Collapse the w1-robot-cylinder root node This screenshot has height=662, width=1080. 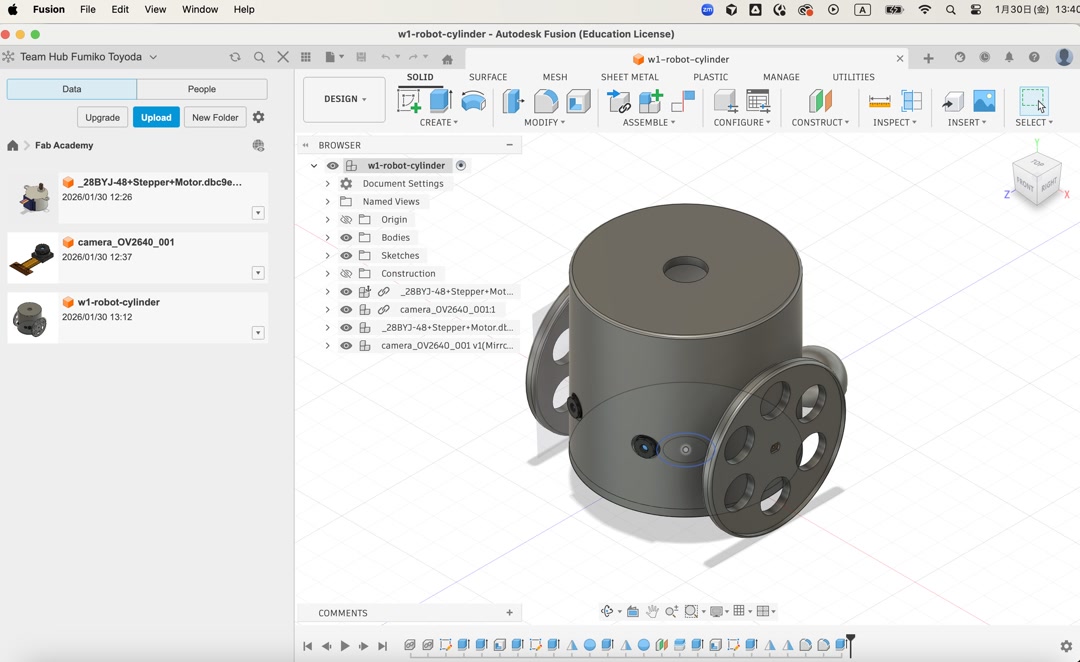pyautogui.click(x=313, y=165)
